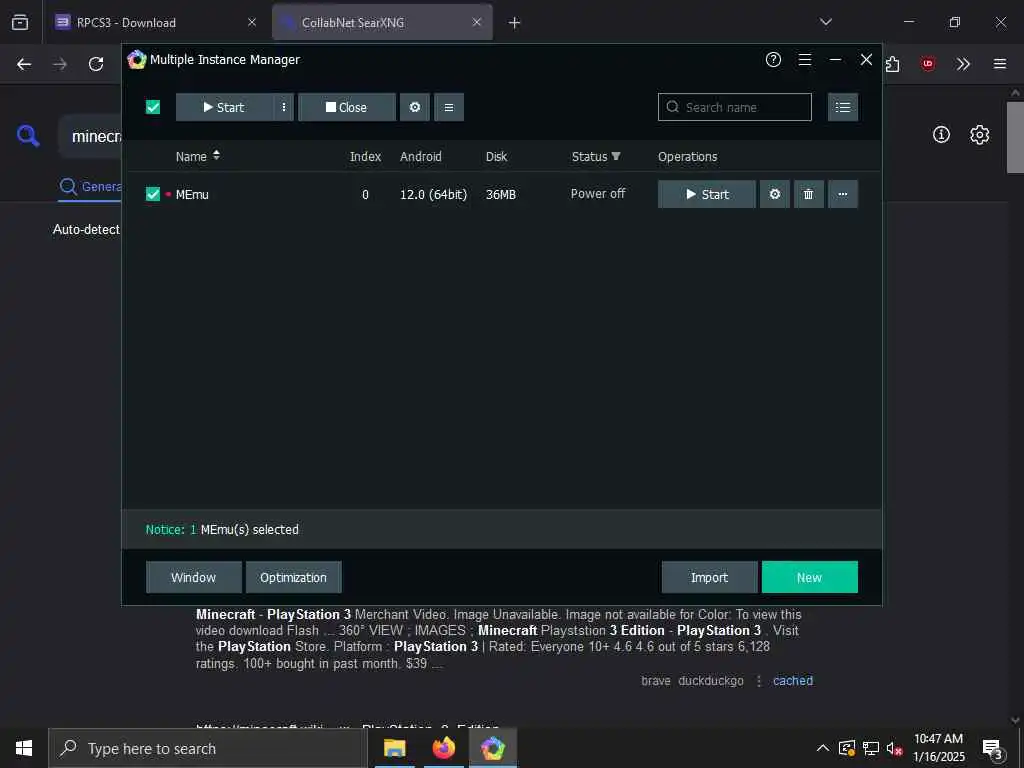Image resolution: width=1024 pixels, height=768 pixels.
Task: Click the Operations column header
Action: pos(687,157)
